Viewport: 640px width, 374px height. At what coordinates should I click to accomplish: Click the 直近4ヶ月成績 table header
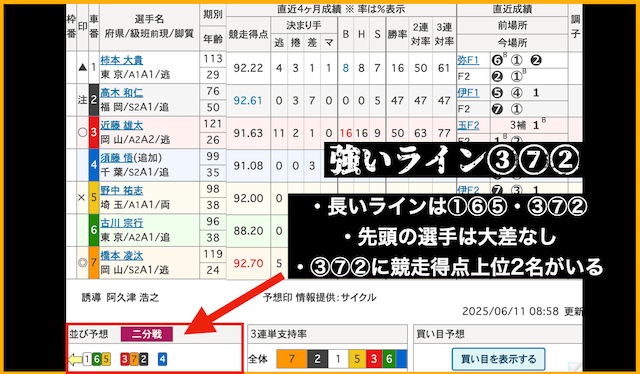click(x=341, y=9)
